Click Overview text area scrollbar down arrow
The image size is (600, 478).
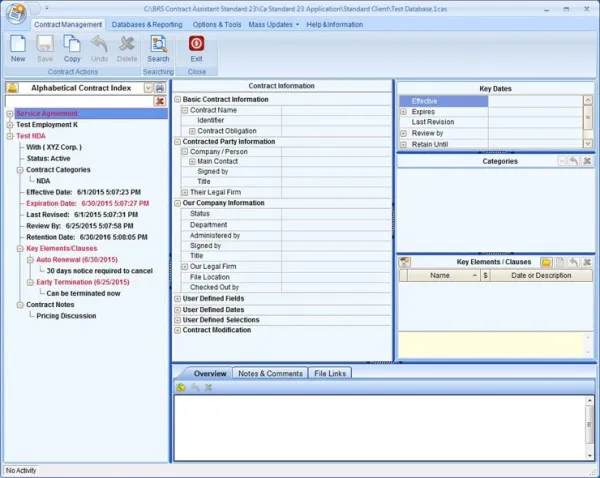coord(590,455)
